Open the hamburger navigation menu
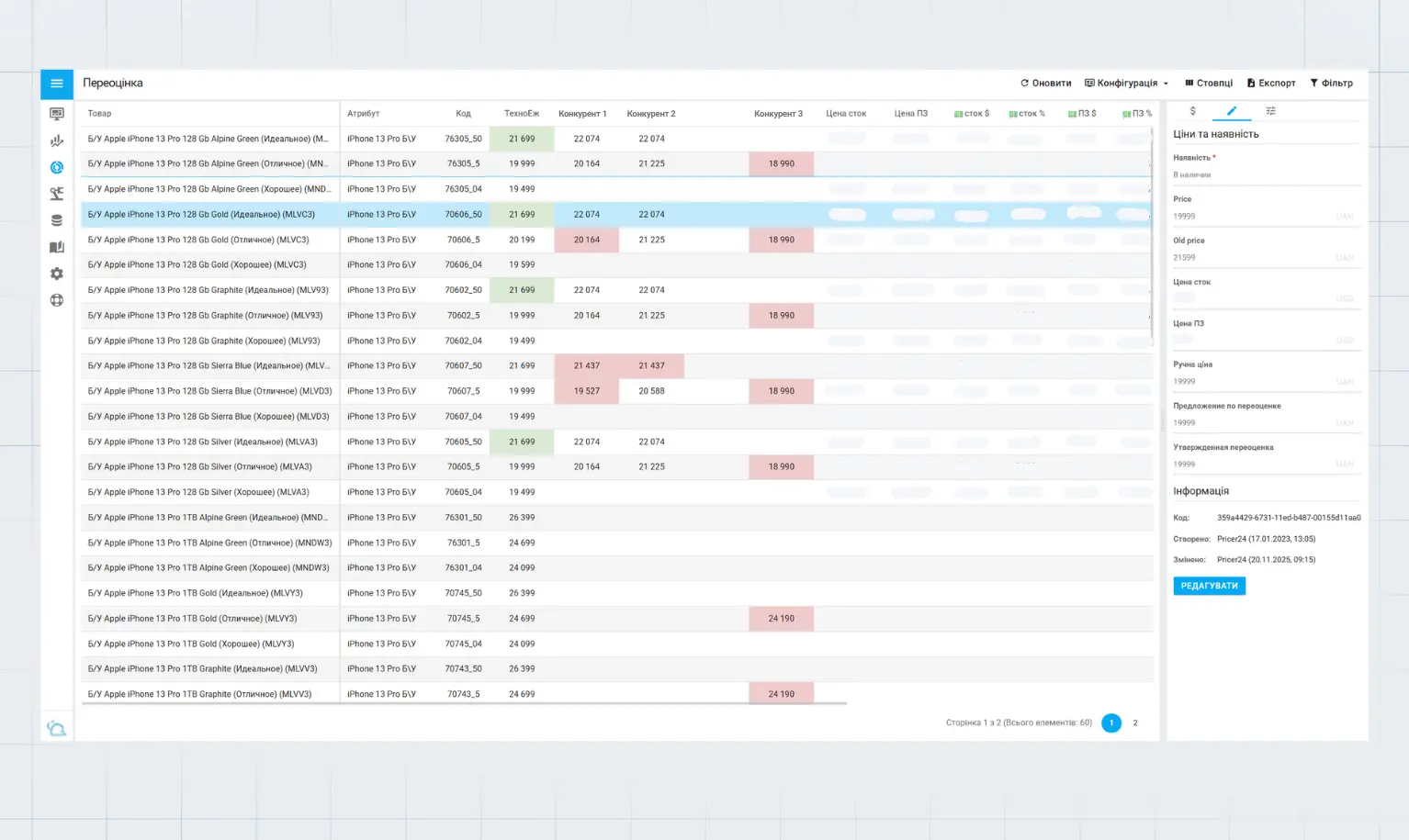 coord(56,84)
